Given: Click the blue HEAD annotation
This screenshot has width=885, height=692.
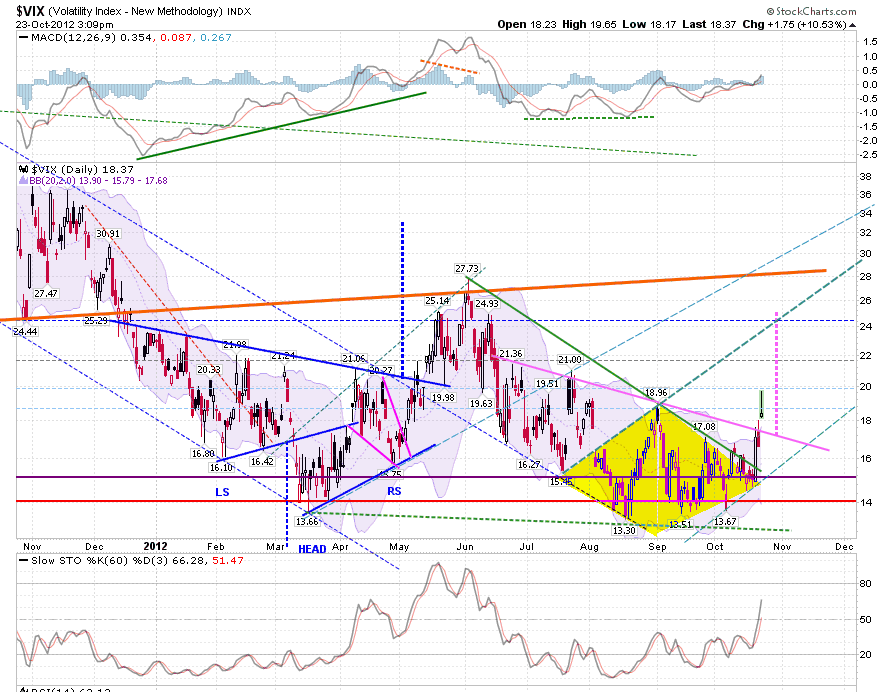Looking at the screenshot, I should (312, 549).
